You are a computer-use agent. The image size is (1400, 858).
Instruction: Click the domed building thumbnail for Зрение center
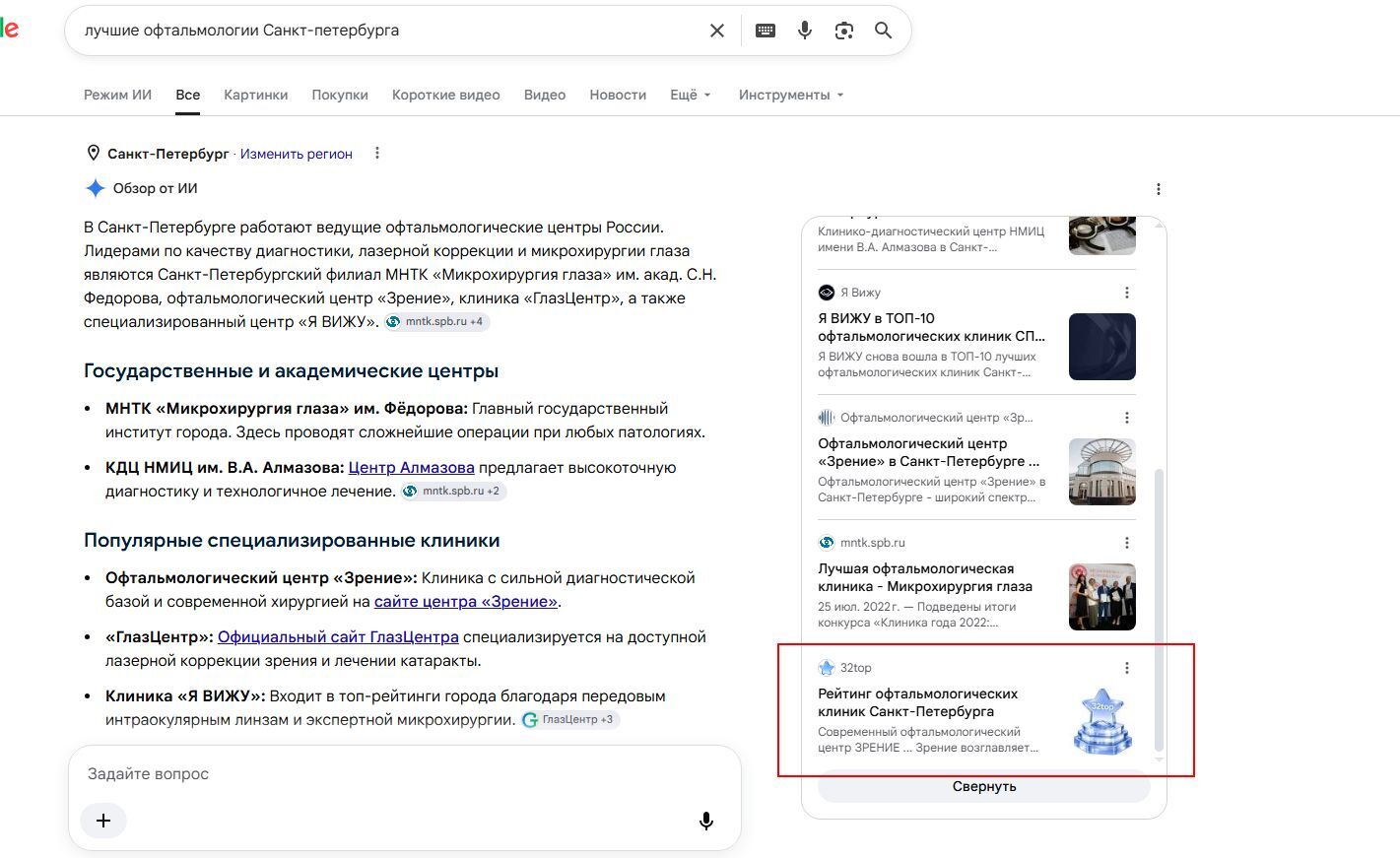click(x=1102, y=472)
